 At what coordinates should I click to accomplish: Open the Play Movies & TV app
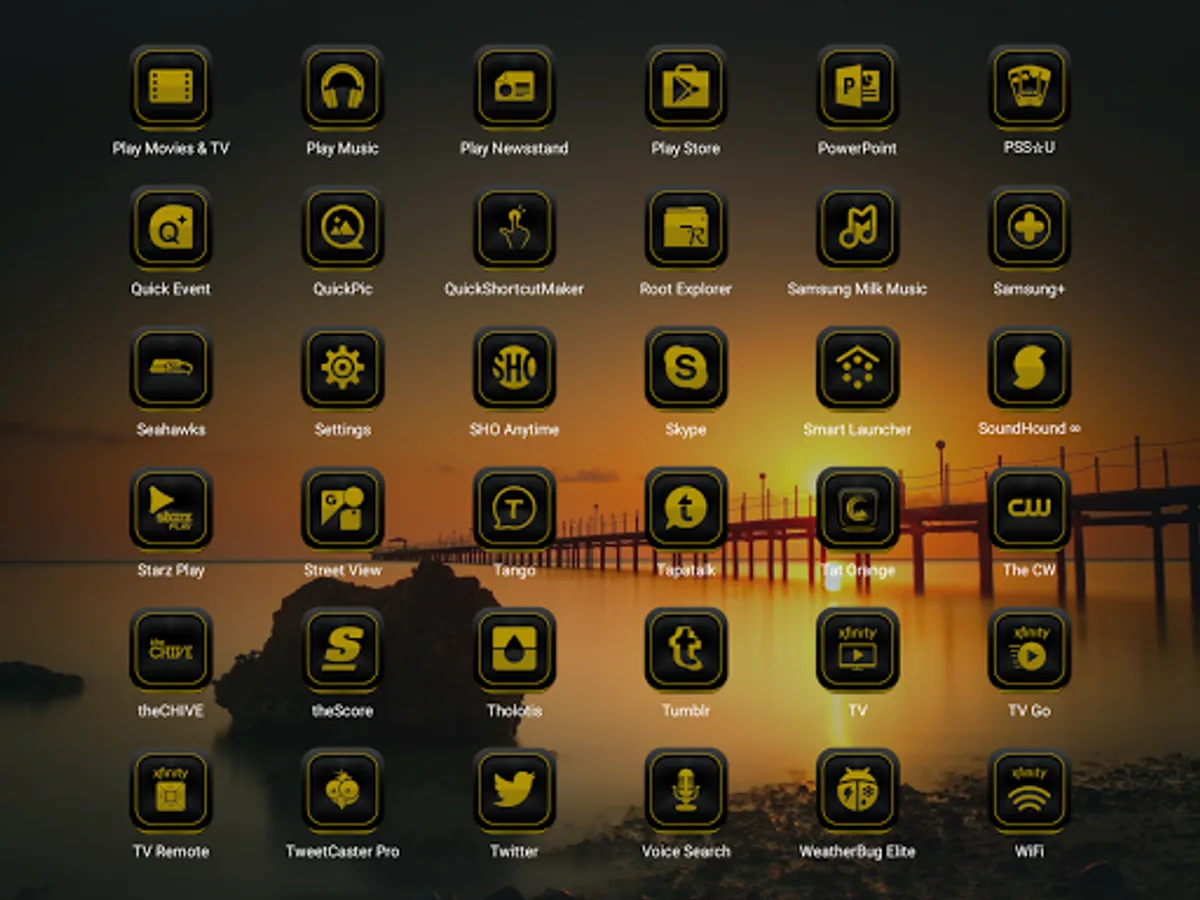tap(171, 87)
